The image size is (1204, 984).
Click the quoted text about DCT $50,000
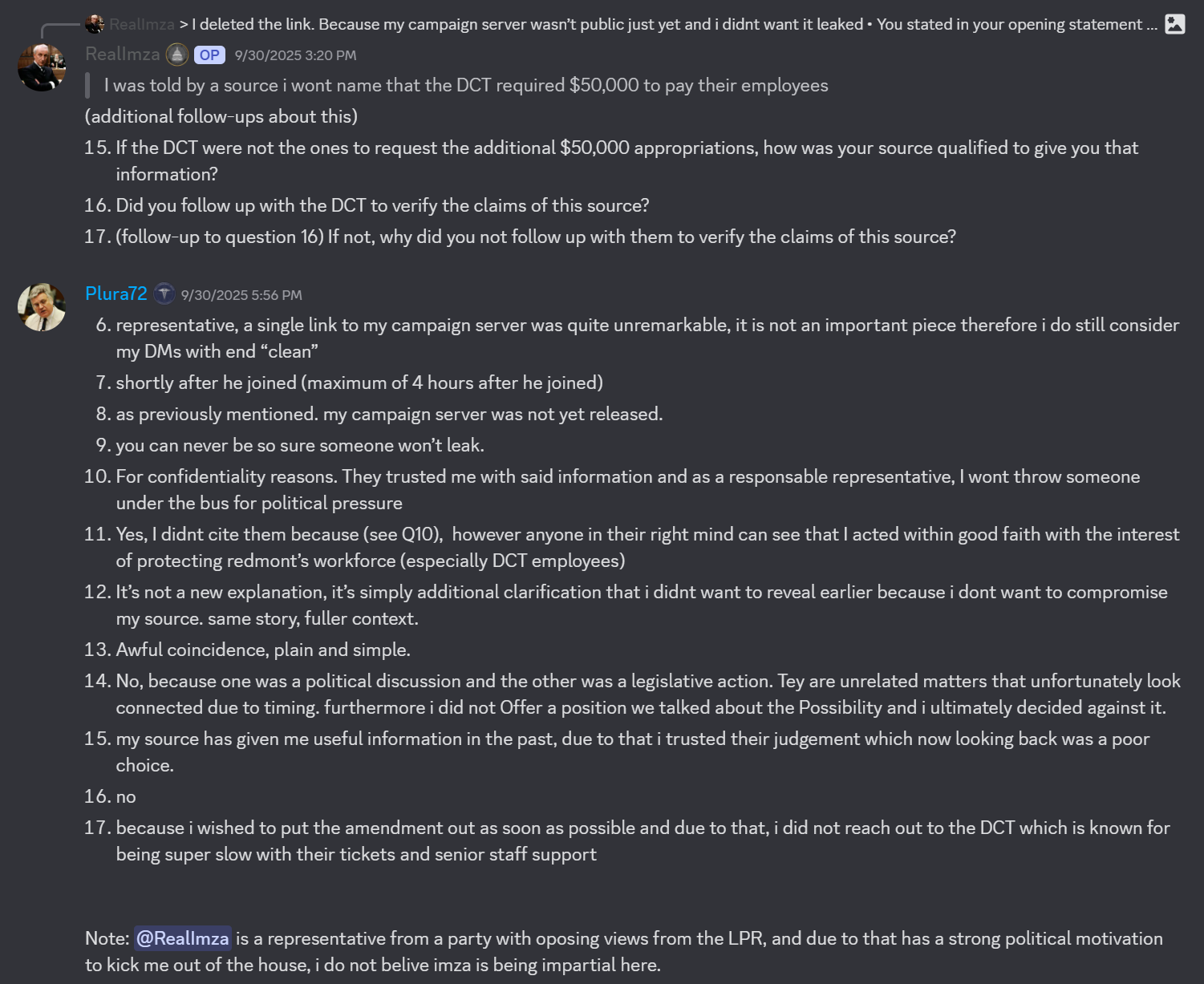466,86
